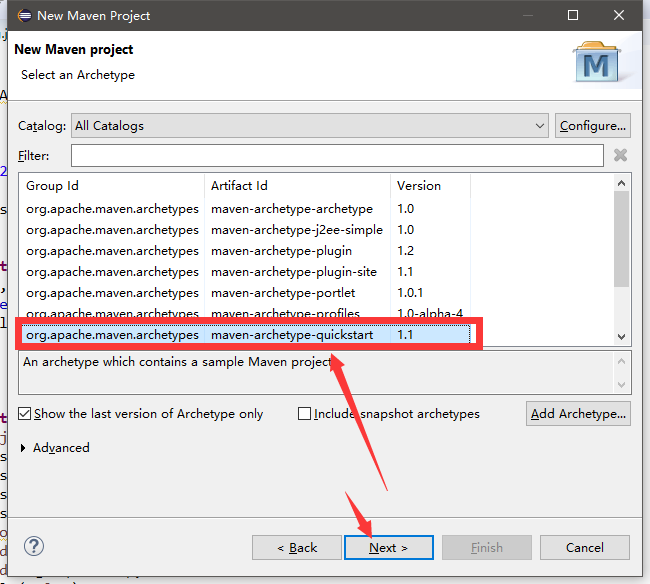Click the Eclipse icon in title bar

24,16
